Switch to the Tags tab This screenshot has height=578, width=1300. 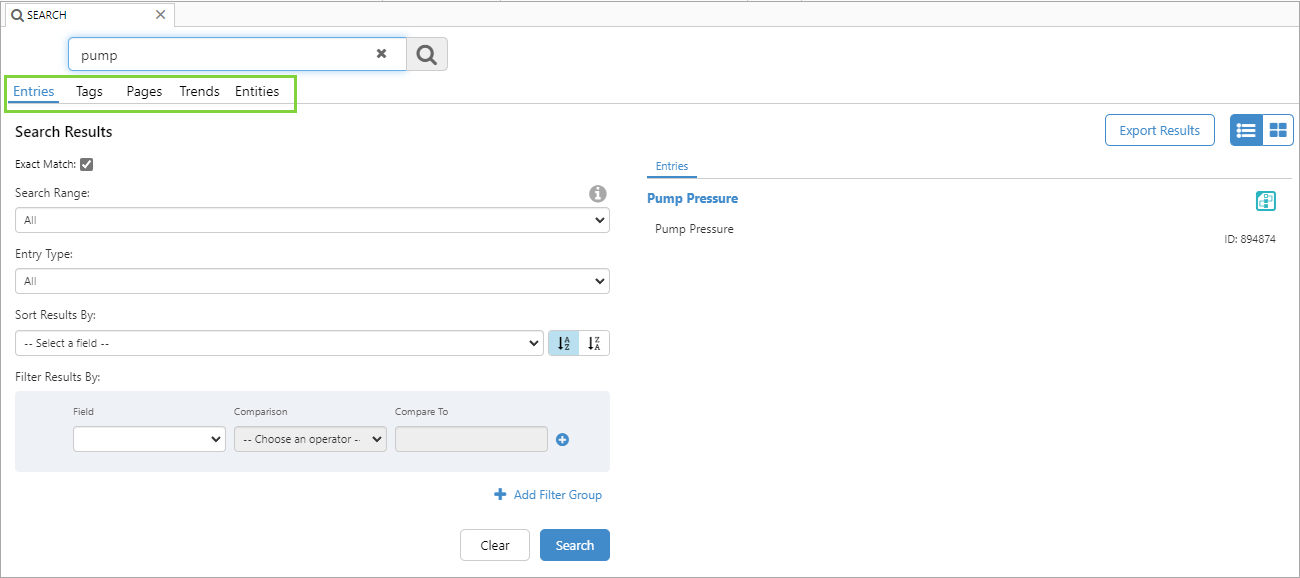coord(89,91)
